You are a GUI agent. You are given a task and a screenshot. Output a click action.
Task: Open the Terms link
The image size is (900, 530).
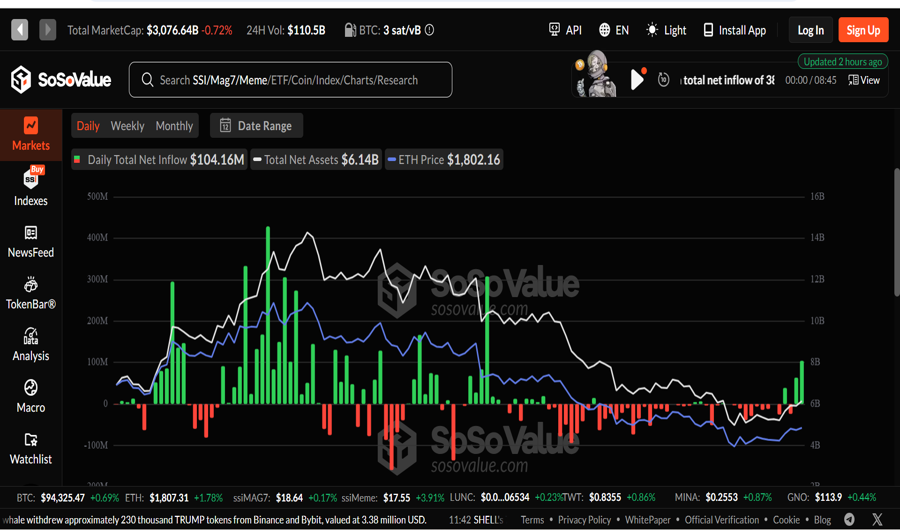tap(532, 520)
